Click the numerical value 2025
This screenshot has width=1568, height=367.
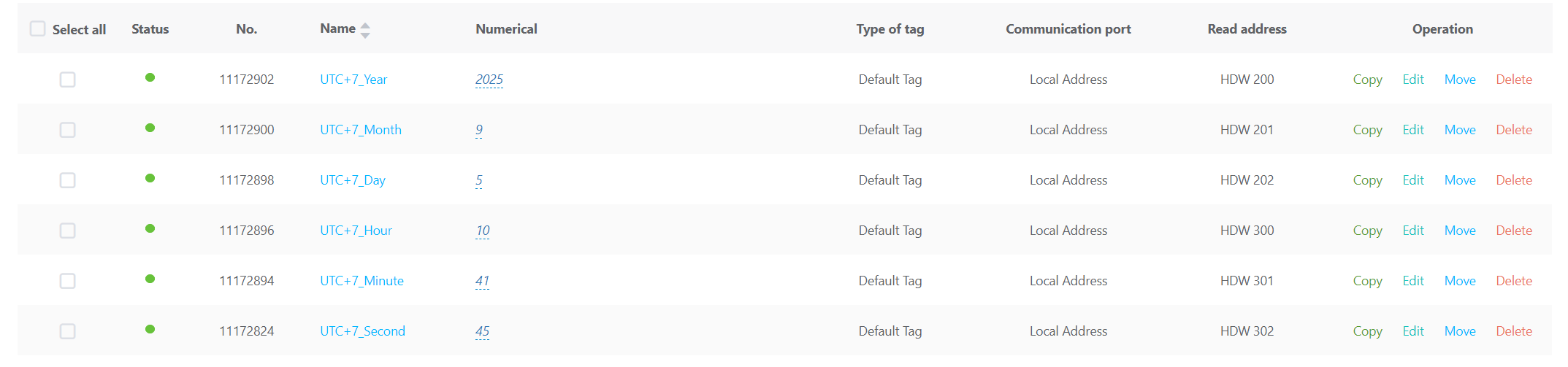click(x=489, y=80)
